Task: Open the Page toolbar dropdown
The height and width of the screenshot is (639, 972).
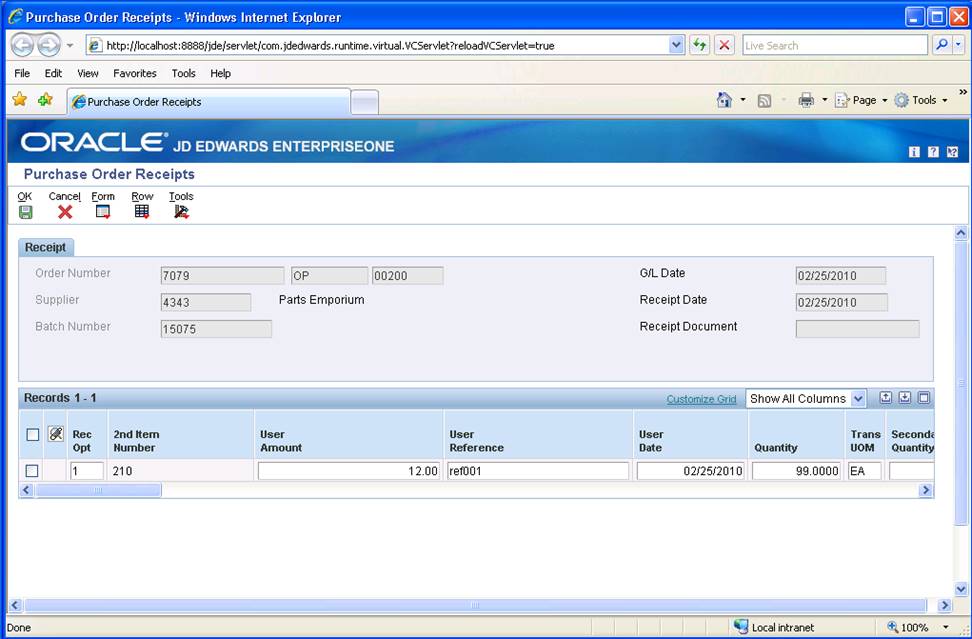Action: click(862, 100)
